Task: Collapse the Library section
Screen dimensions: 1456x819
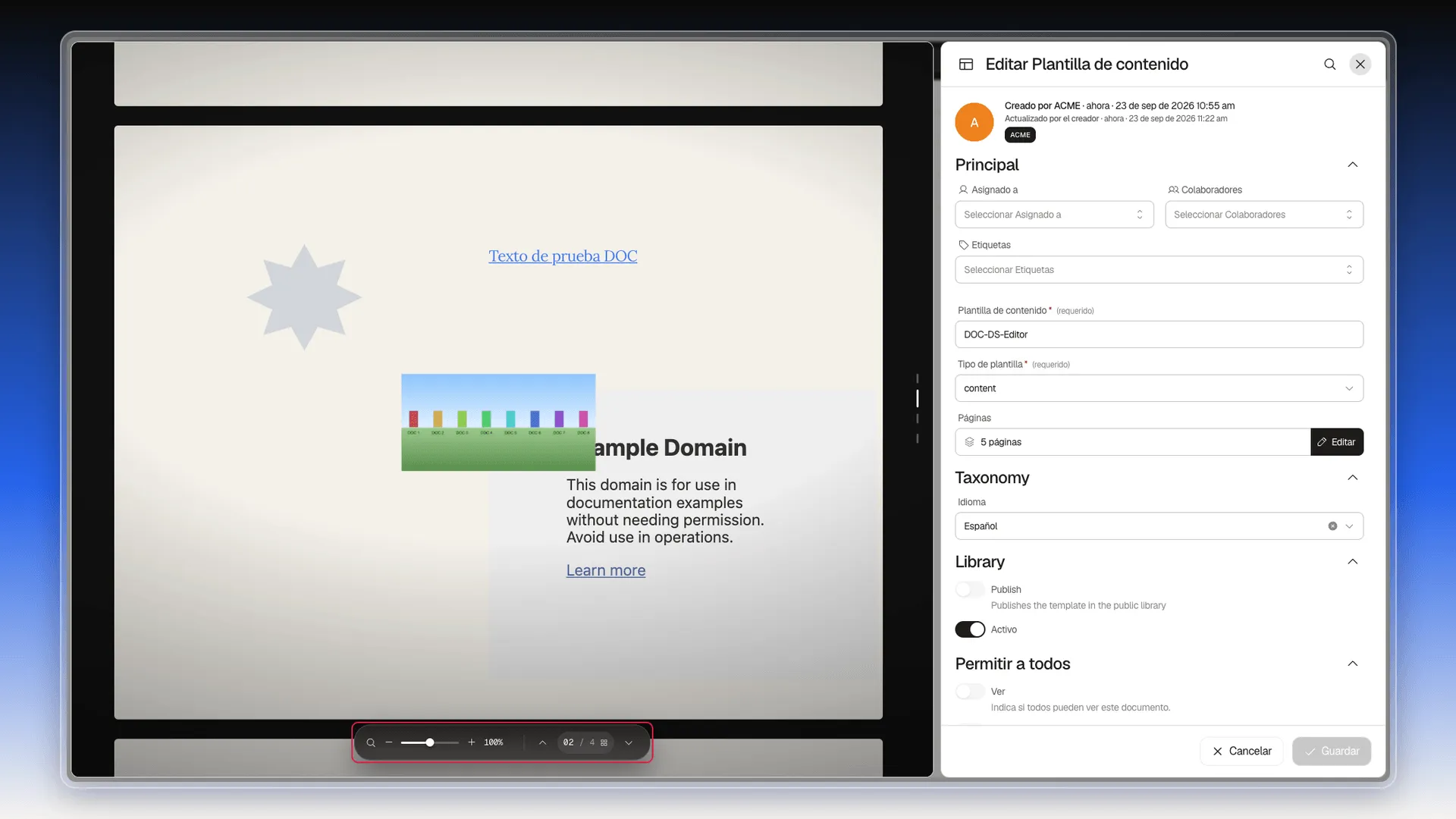Action: tap(1352, 562)
